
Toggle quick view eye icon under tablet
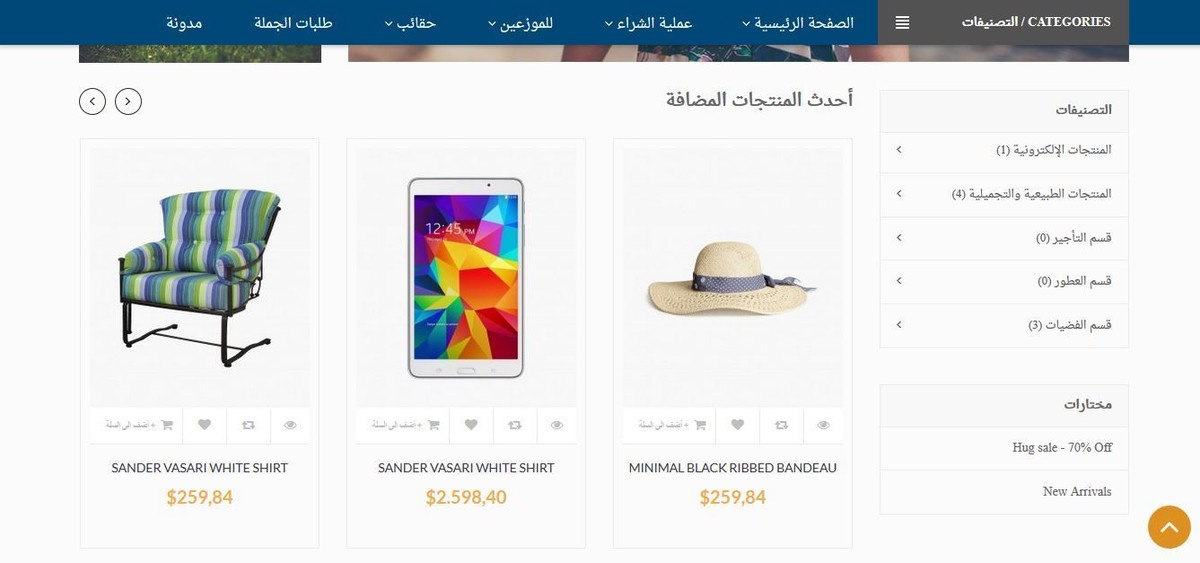(x=557, y=425)
